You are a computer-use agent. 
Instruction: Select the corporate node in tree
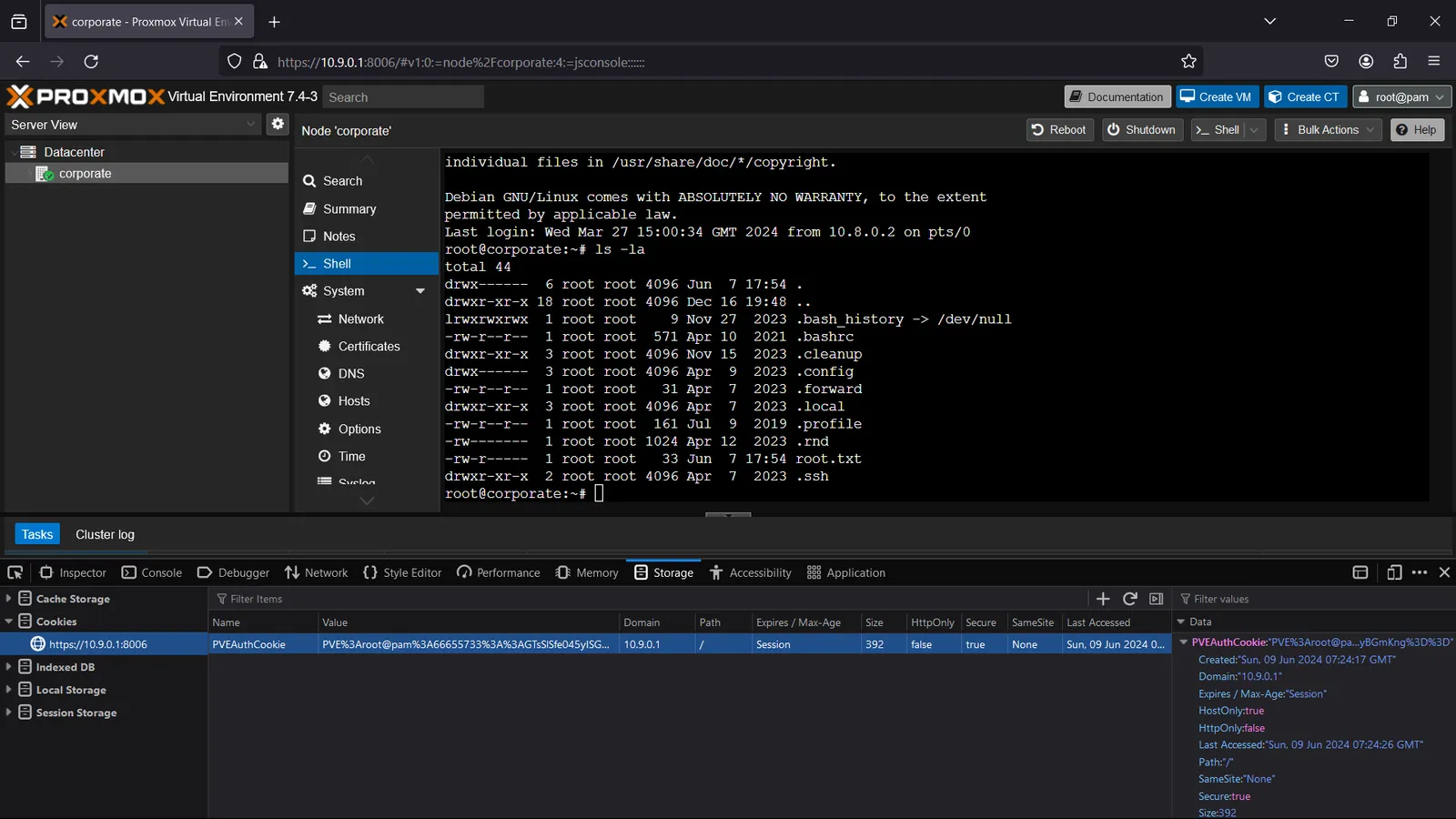click(x=147, y=173)
